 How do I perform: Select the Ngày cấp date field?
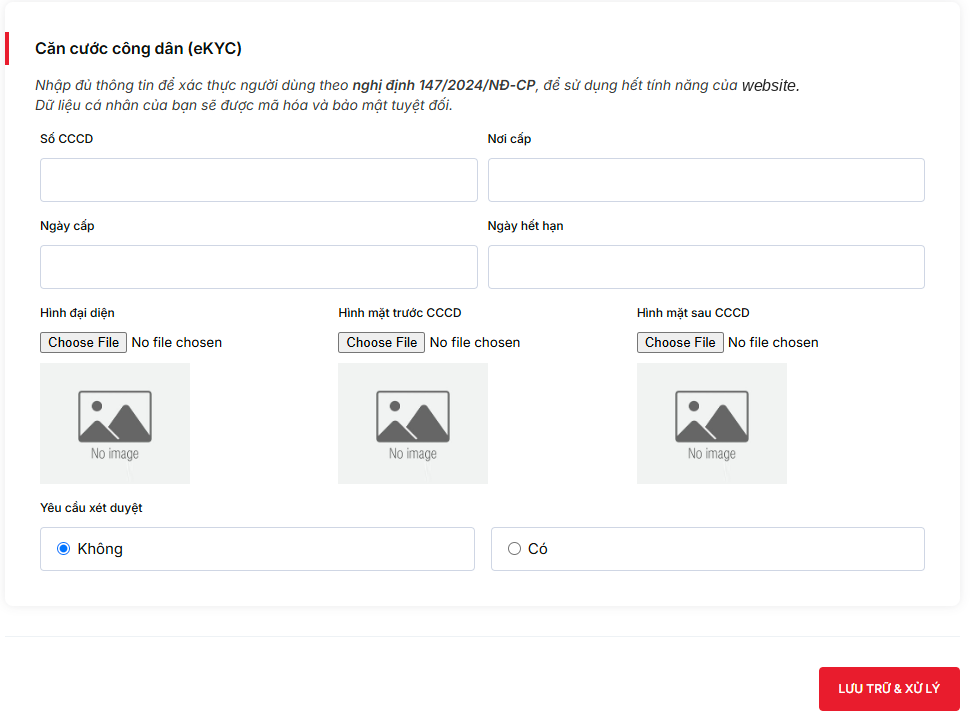[x=259, y=267]
